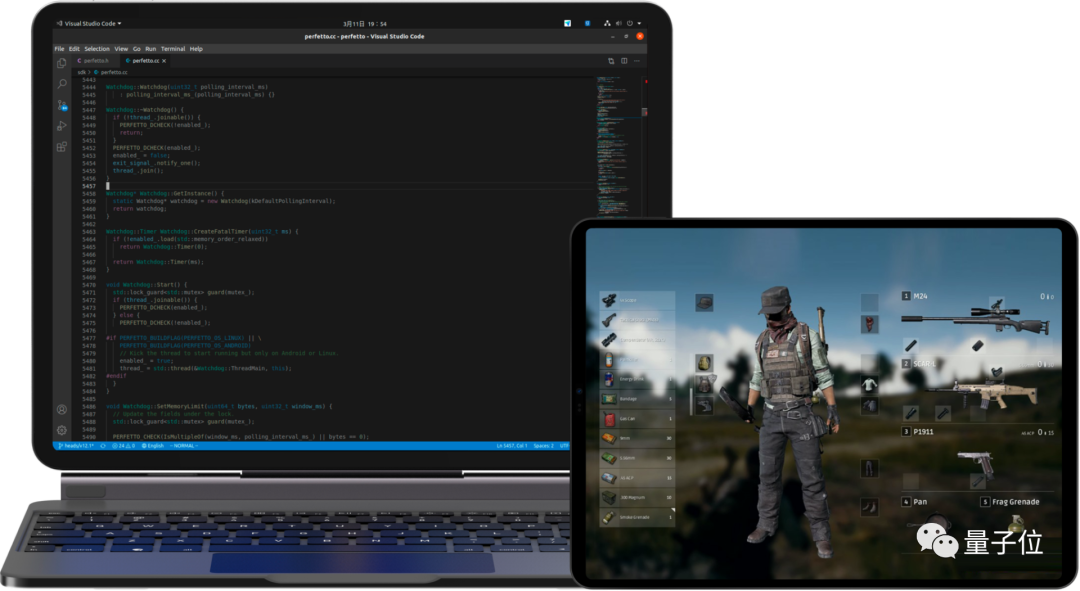
Task: Open the Edit menu
Action: coord(74,49)
